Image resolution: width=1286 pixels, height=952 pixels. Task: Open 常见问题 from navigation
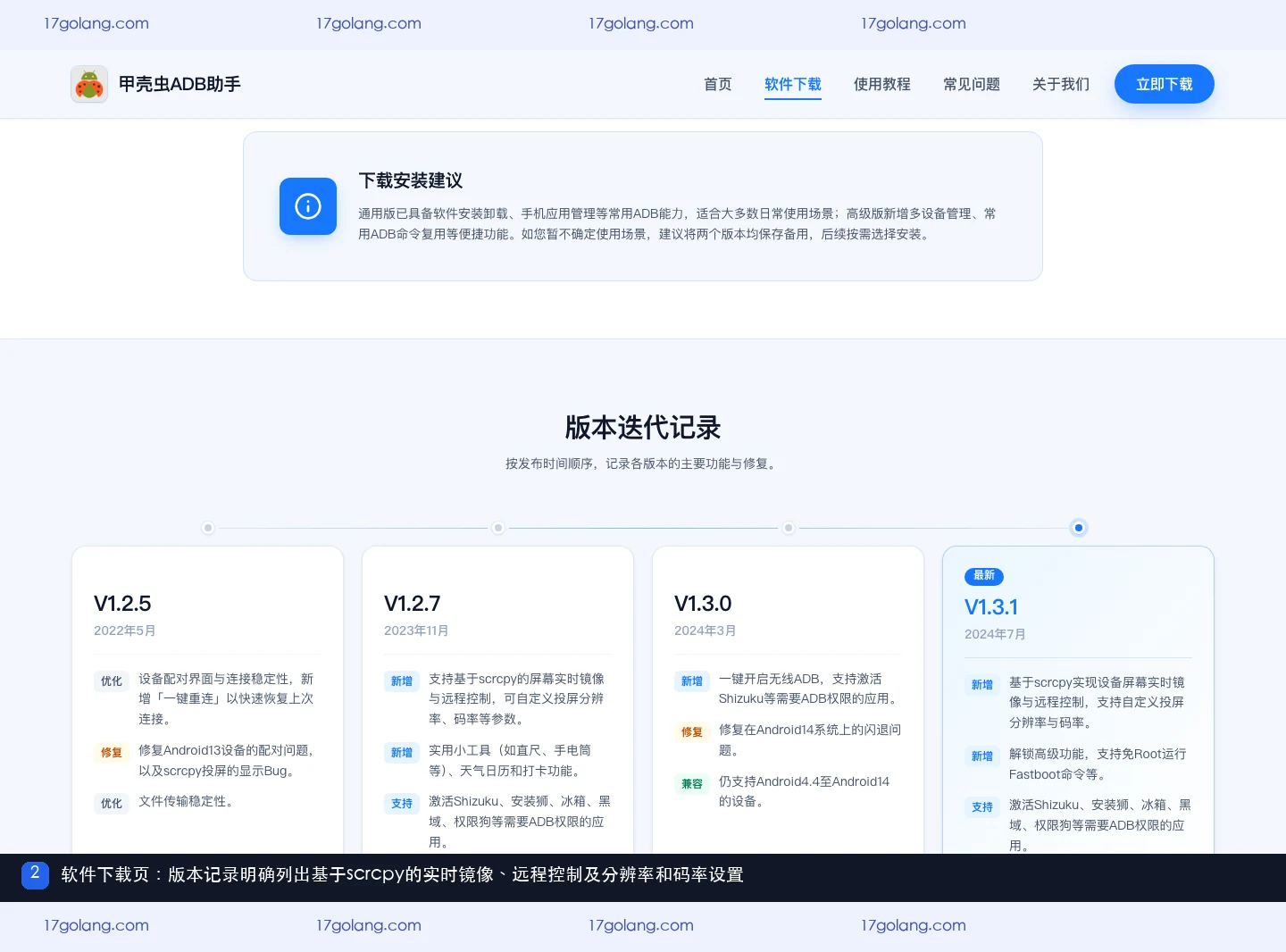click(972, 84)
